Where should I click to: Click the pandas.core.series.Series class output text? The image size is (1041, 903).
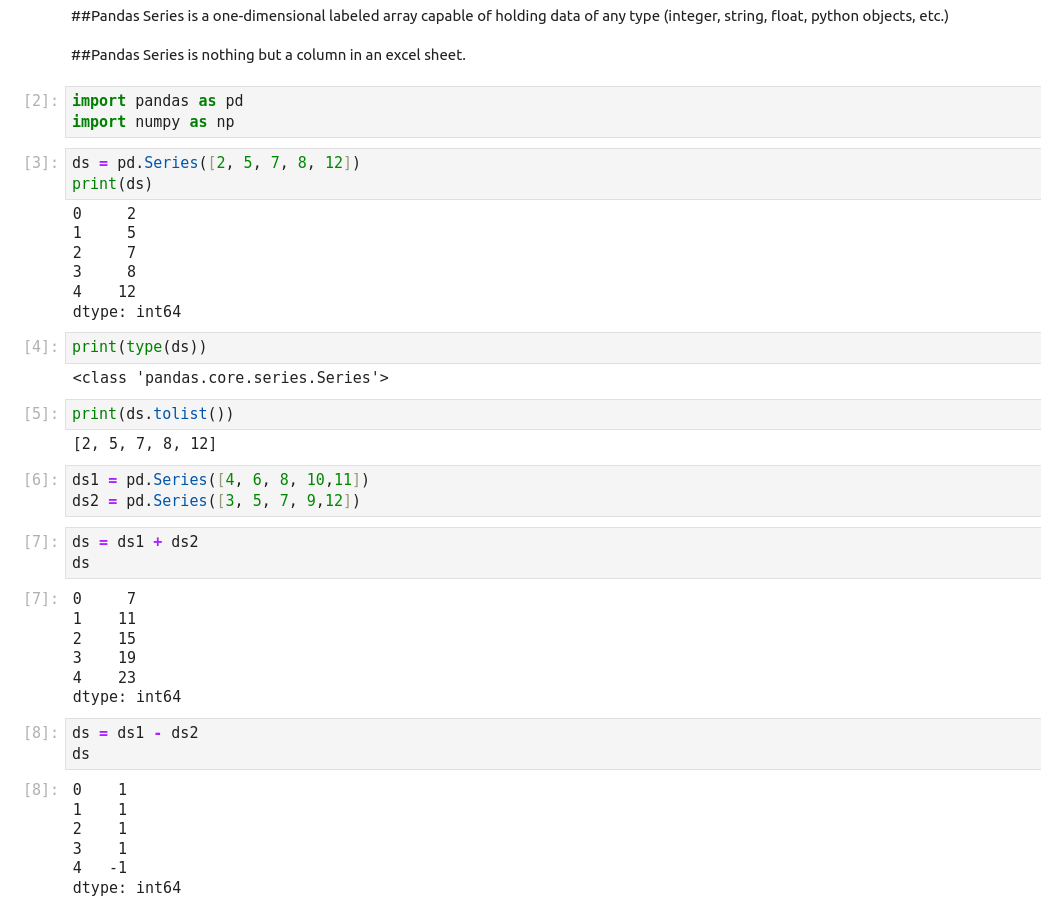[x=230, y=378]
